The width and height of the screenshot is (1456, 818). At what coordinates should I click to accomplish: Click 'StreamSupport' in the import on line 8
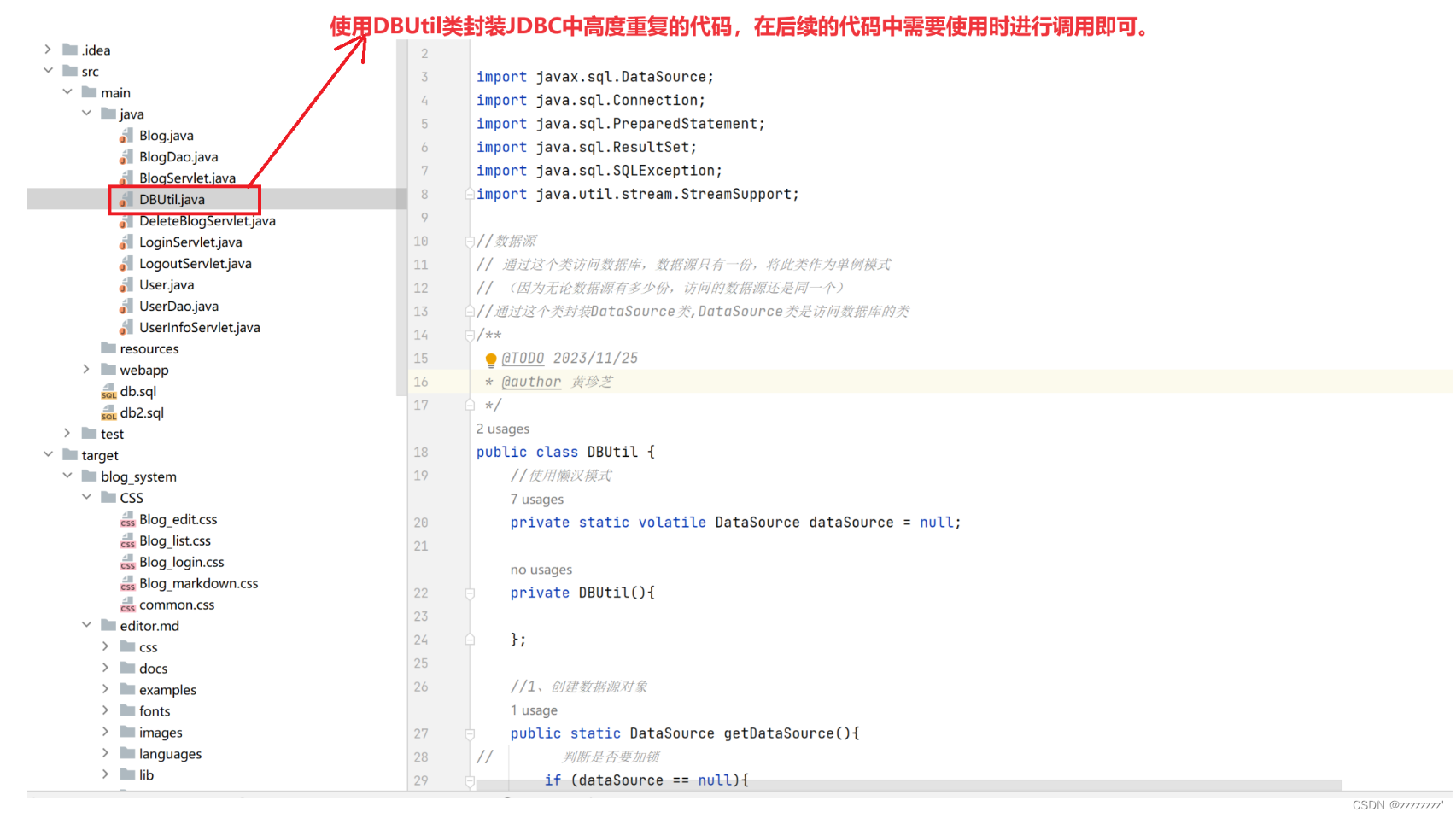pos(736,195)
